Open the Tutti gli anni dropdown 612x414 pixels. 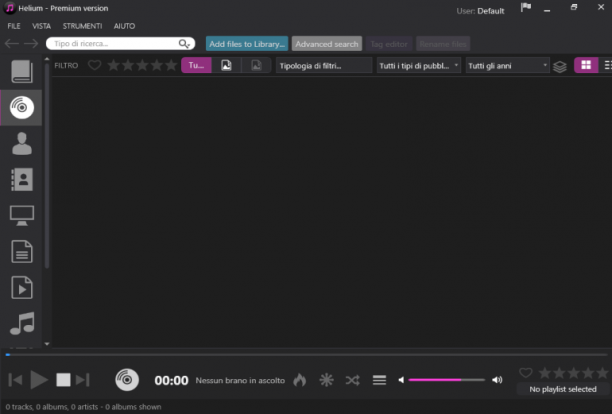(507, 66)
